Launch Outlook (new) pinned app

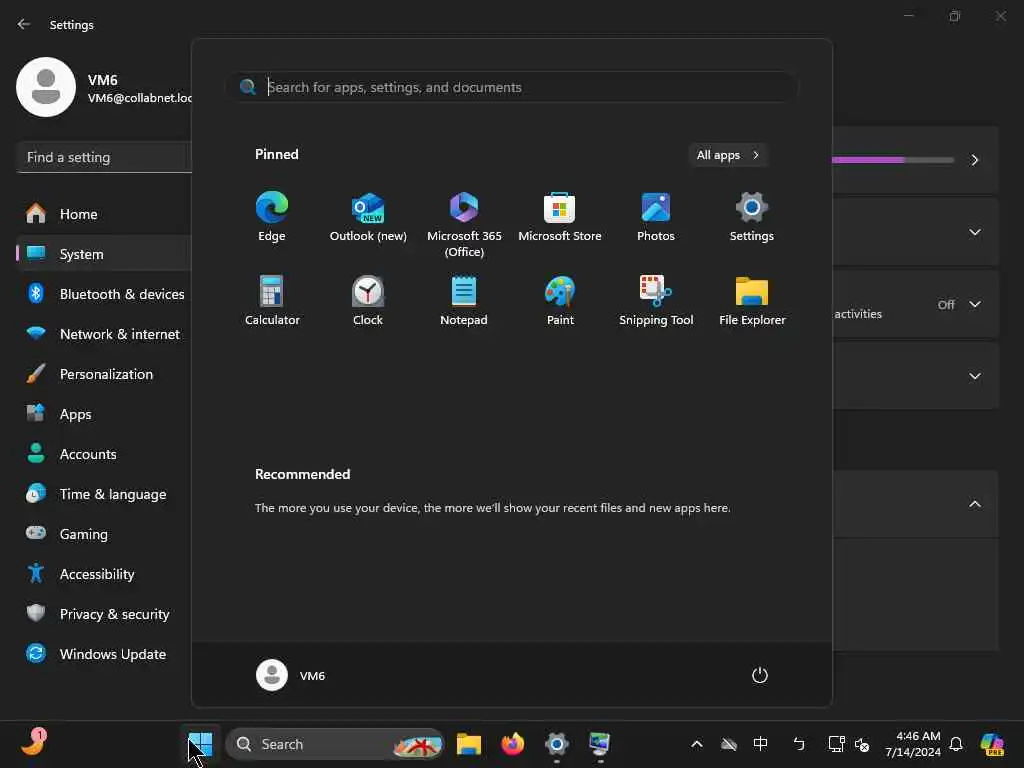pyautogui.click(x=368, y=217)
